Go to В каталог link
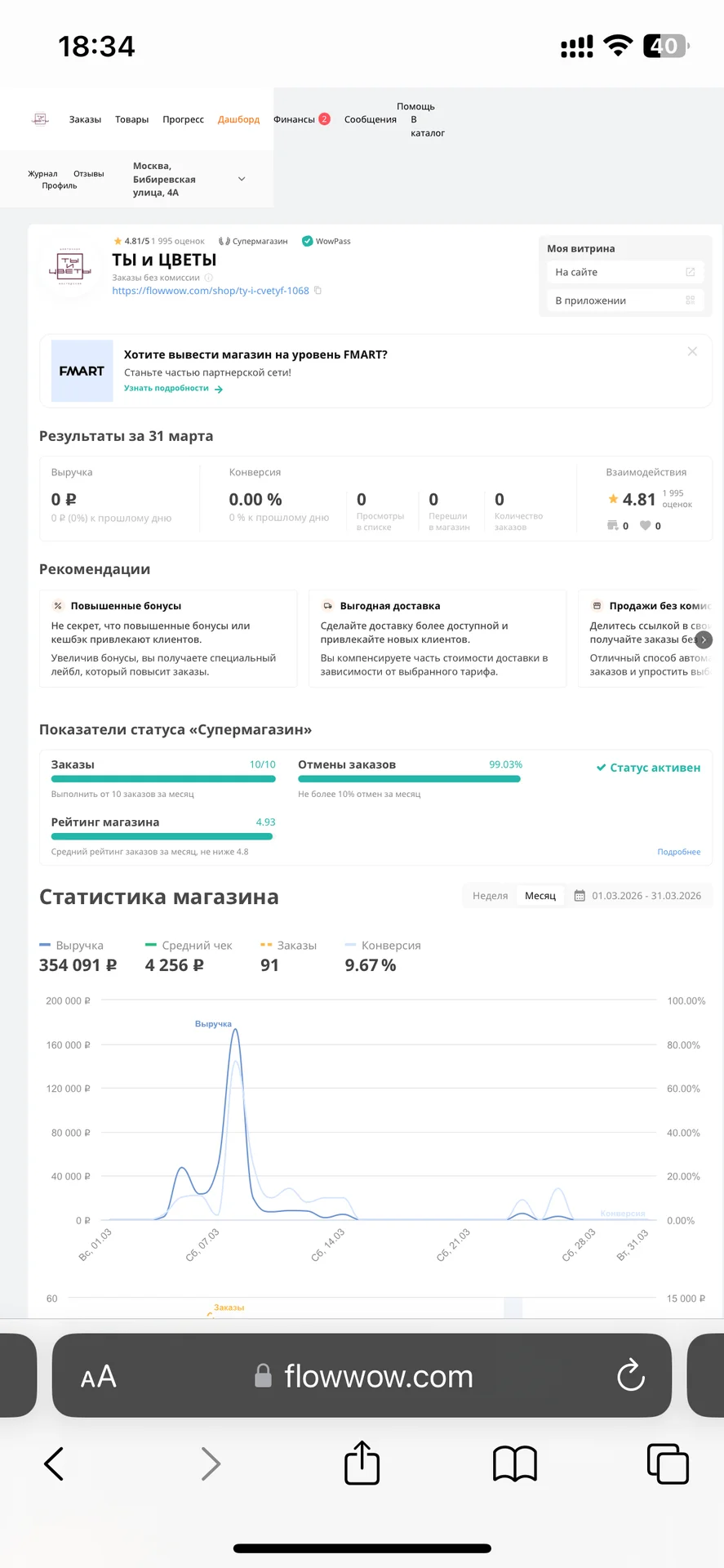The image size is (724, 1568). [427, 126]
